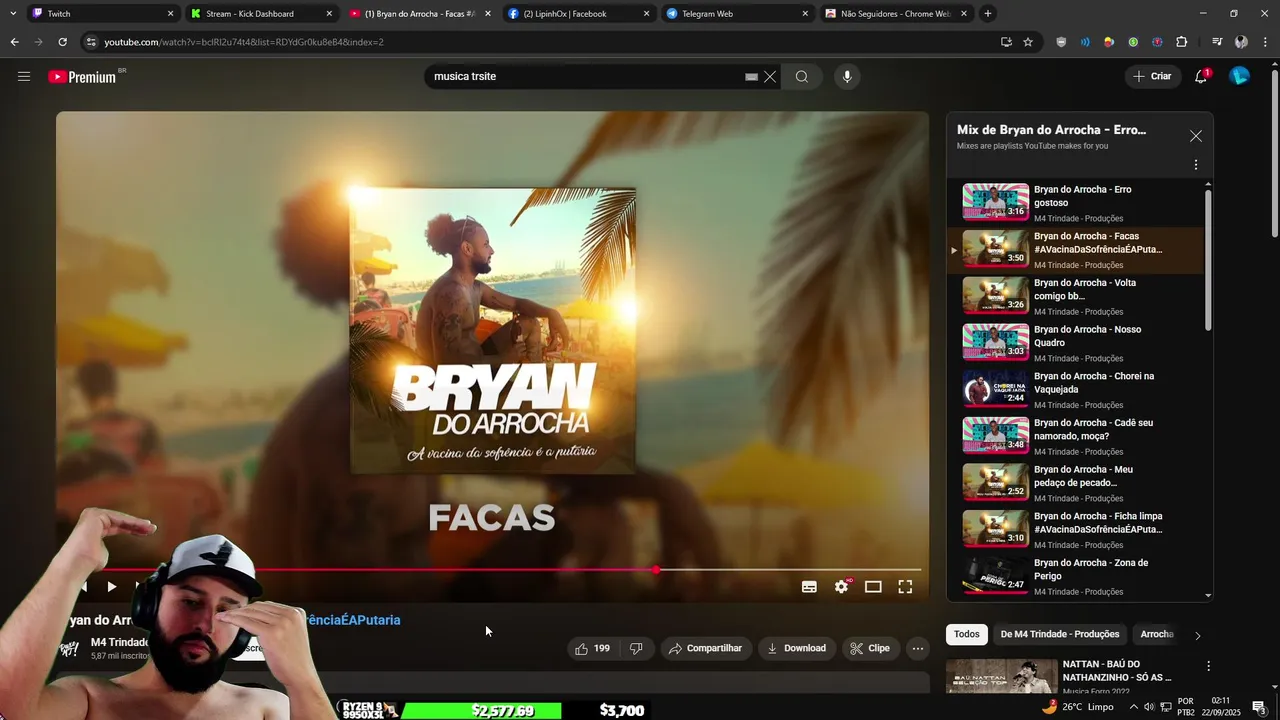Switch to Telegram Web tab
Viewport: 1280px width, 720px height.
739,14
